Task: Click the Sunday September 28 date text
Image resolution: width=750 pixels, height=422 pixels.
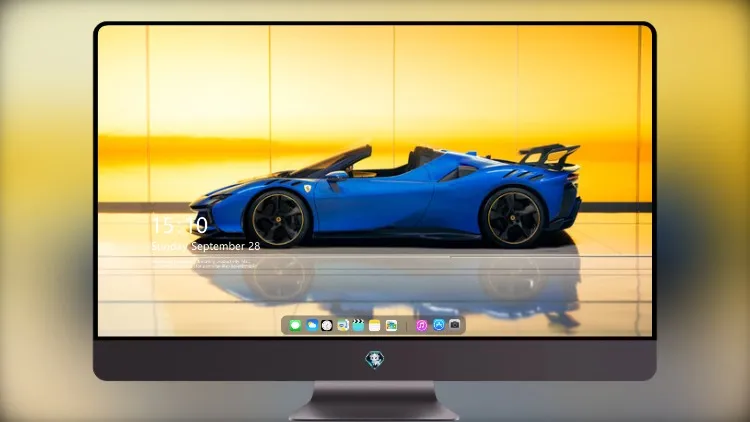Action: pyautogui.click(x=206, y=246)
